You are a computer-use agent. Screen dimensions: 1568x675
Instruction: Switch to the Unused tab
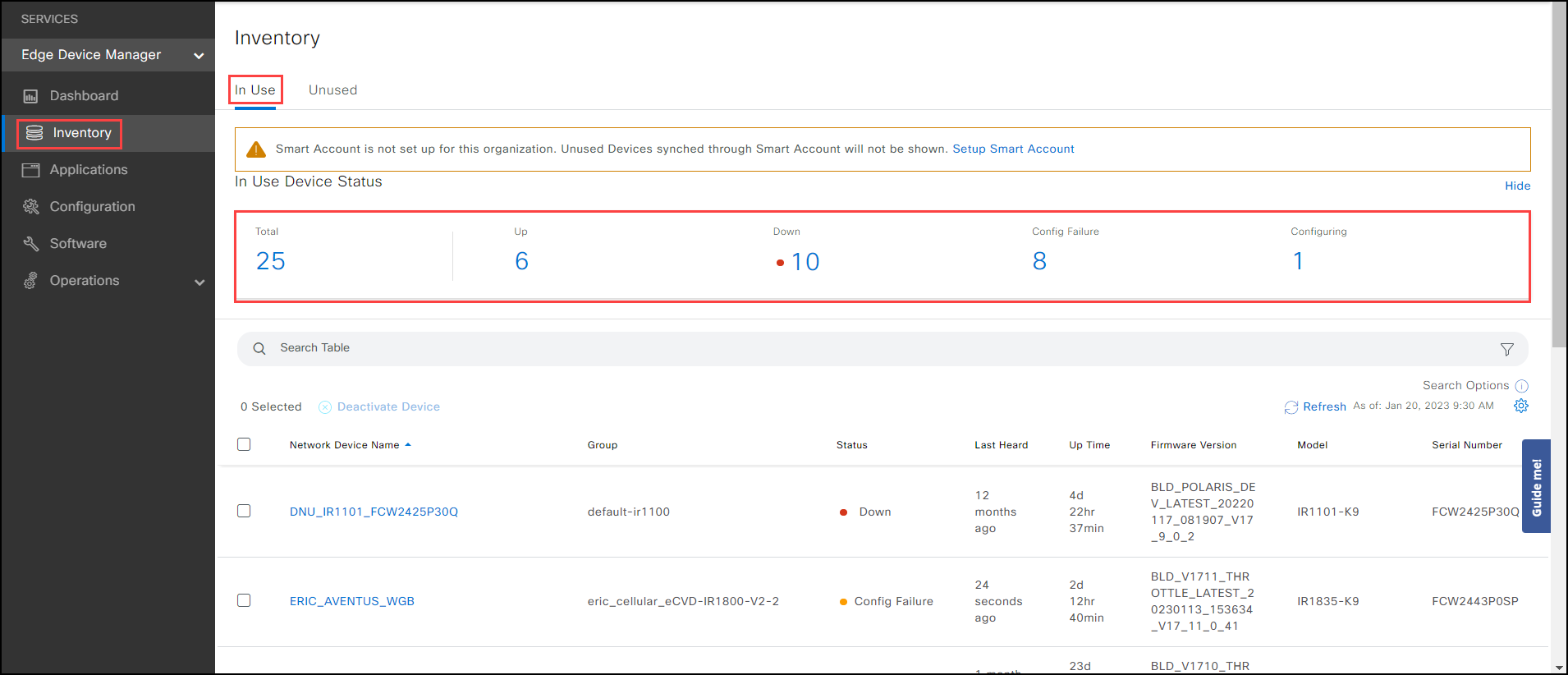coord(332,90)
